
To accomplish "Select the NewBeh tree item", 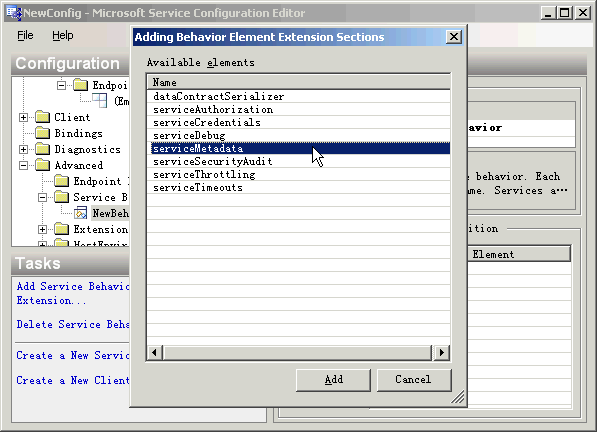I will click(x=110, y=213).
